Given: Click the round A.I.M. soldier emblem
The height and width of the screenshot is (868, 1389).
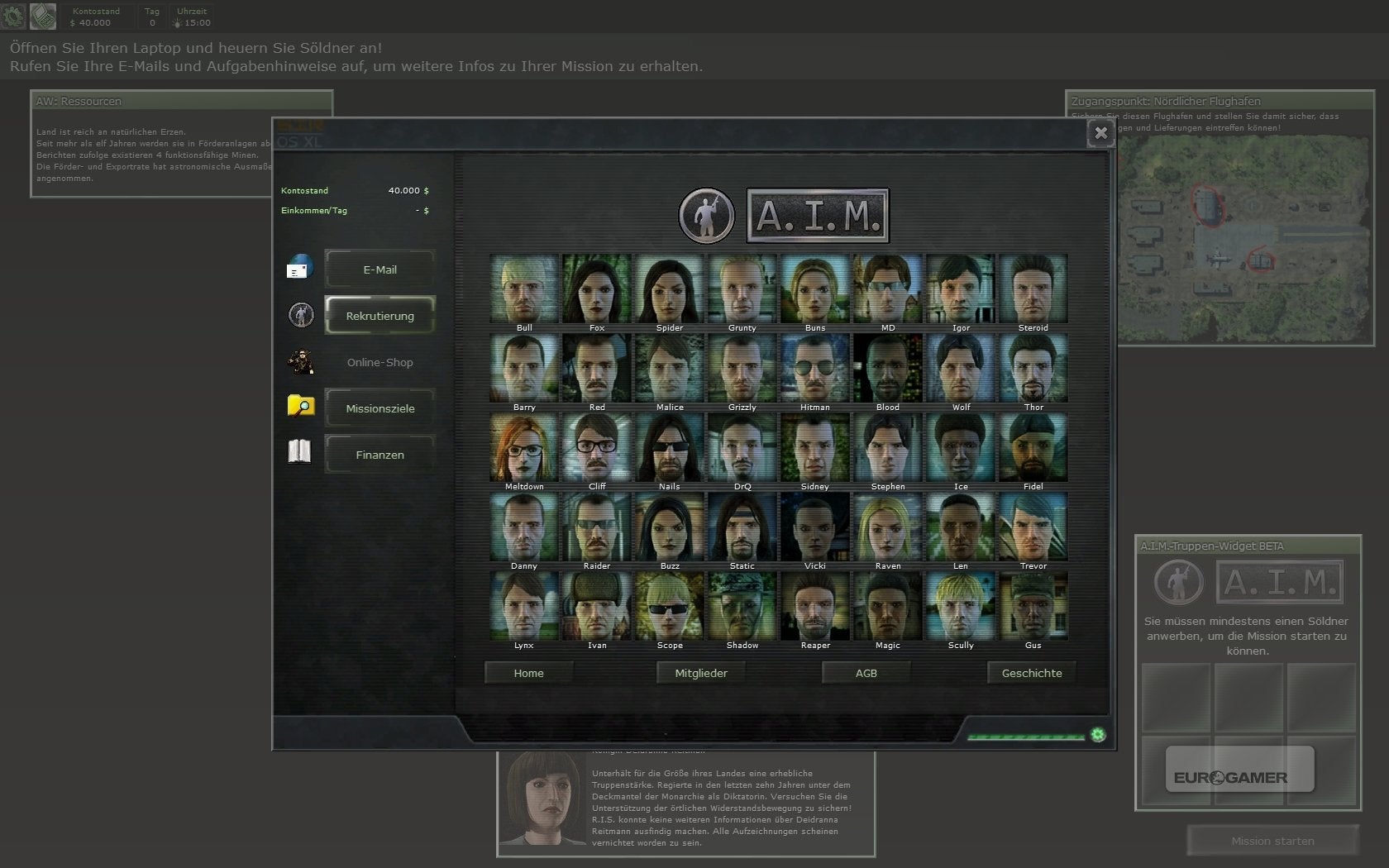Looking at the screenshot, I should pyautogui.click(x=707, y=216).
